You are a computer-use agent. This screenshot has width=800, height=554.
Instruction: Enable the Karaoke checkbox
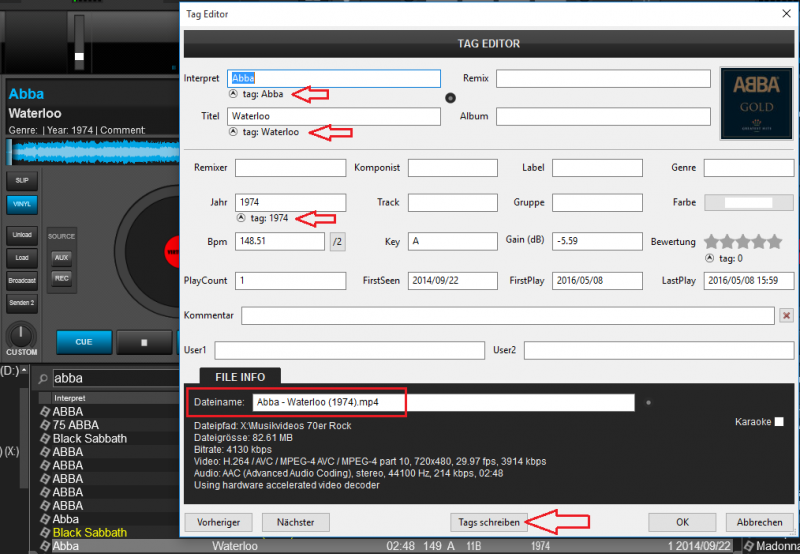pyautogui.click(x=779, y=422)
